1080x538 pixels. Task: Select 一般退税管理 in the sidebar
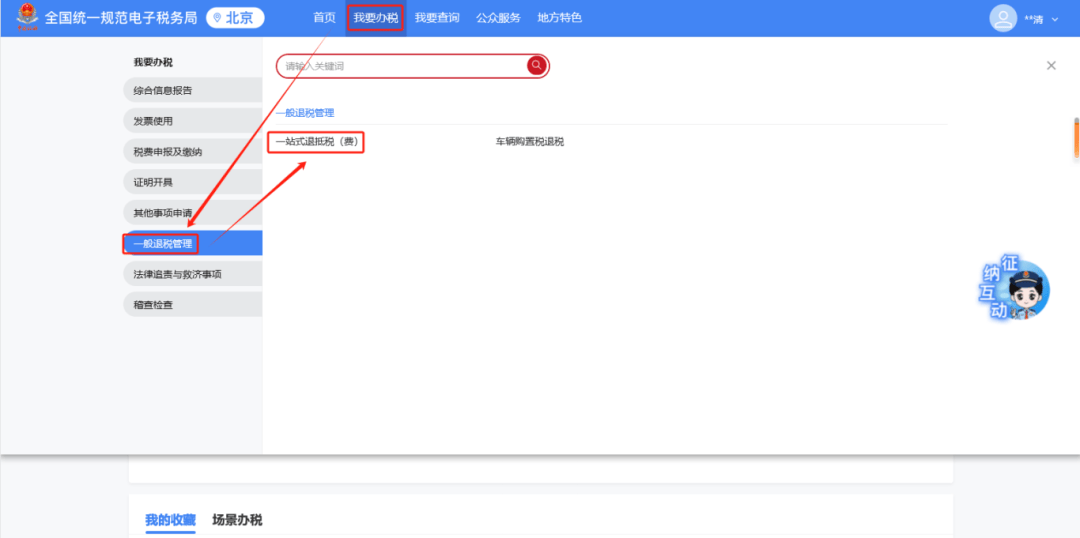point(163,243)
